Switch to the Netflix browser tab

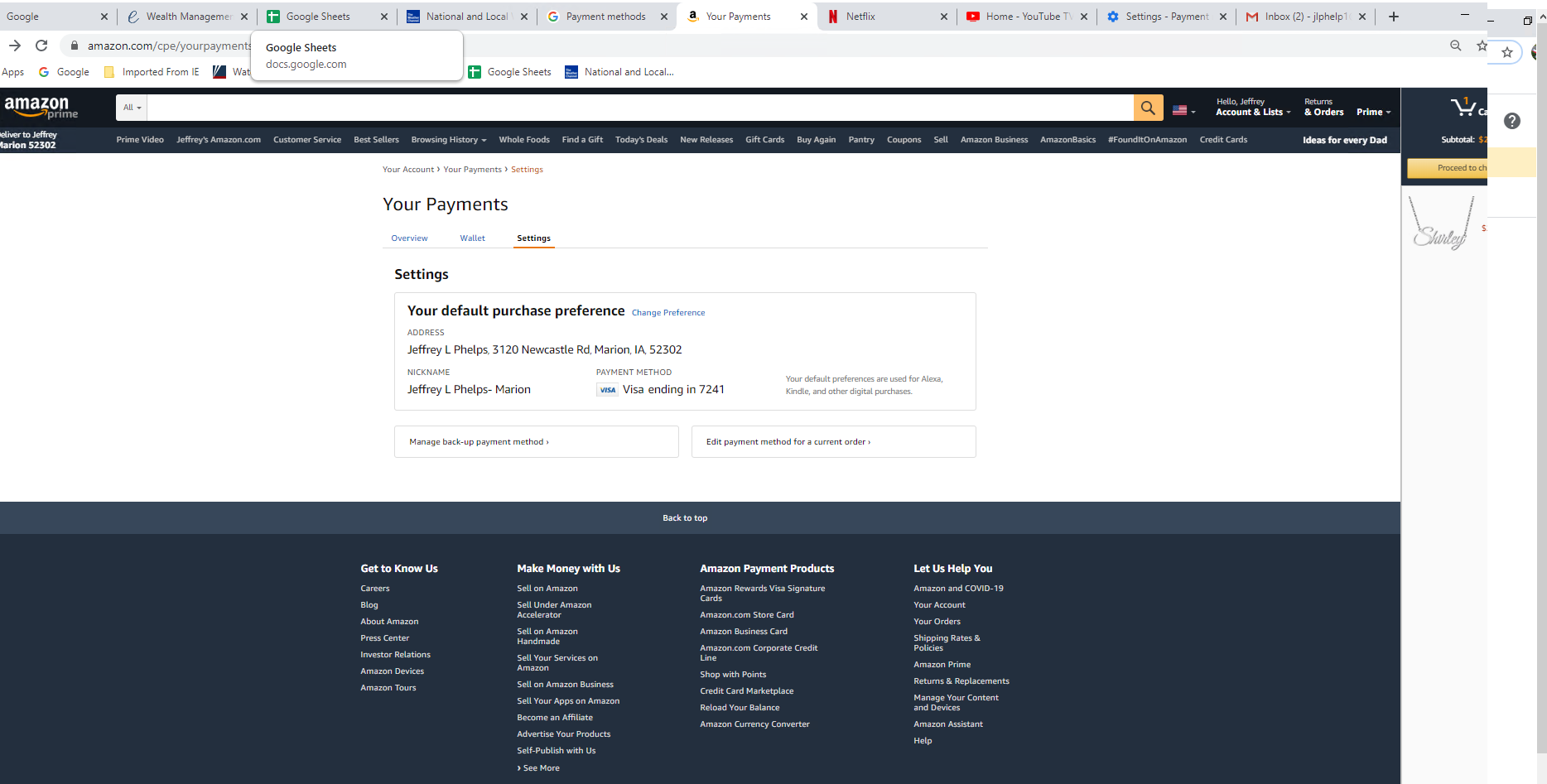(x=886, y=17)
